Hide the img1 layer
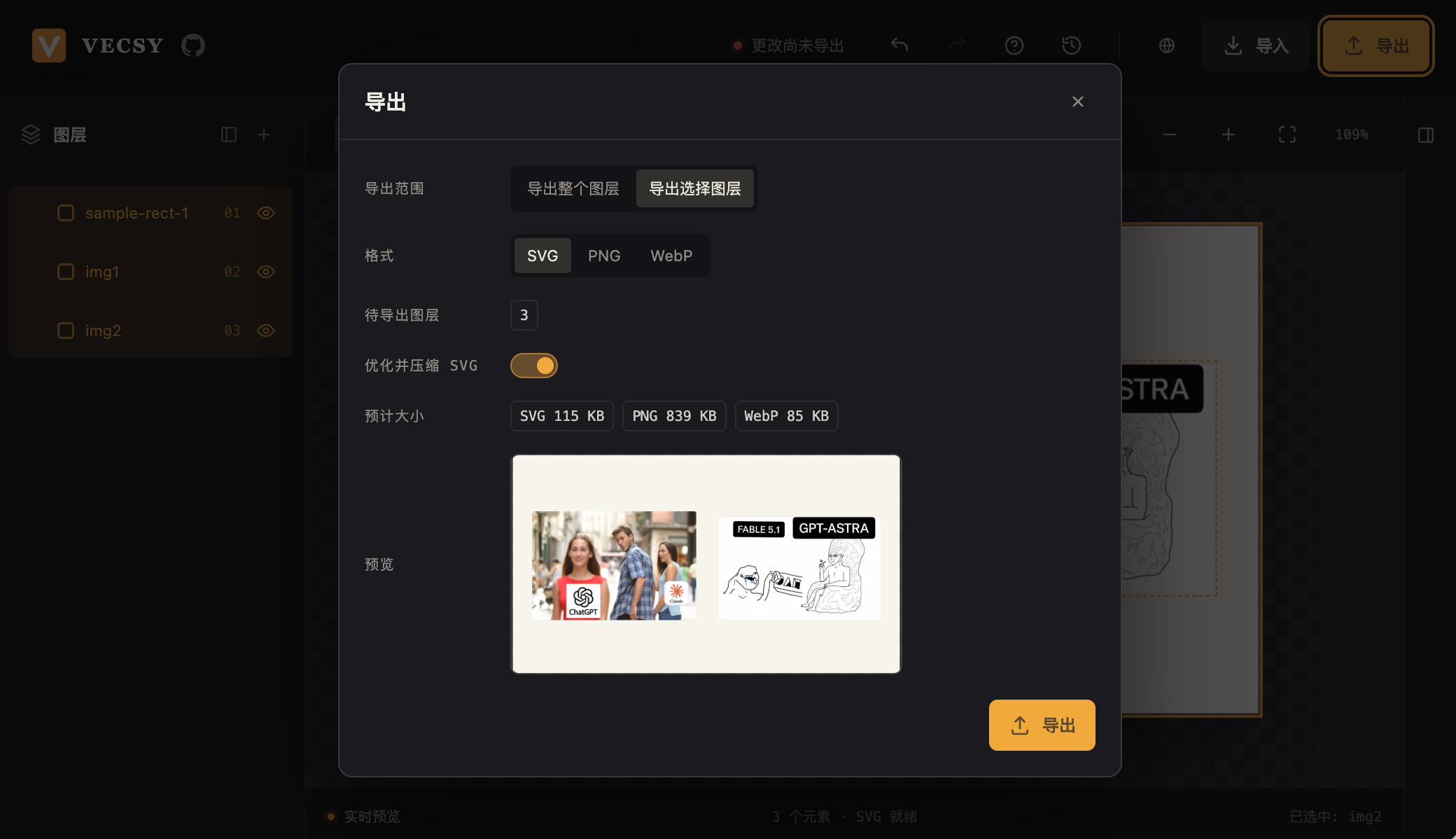Image resolution: width=1456 pixels, height=839 pixels. (x=266, y=272)
